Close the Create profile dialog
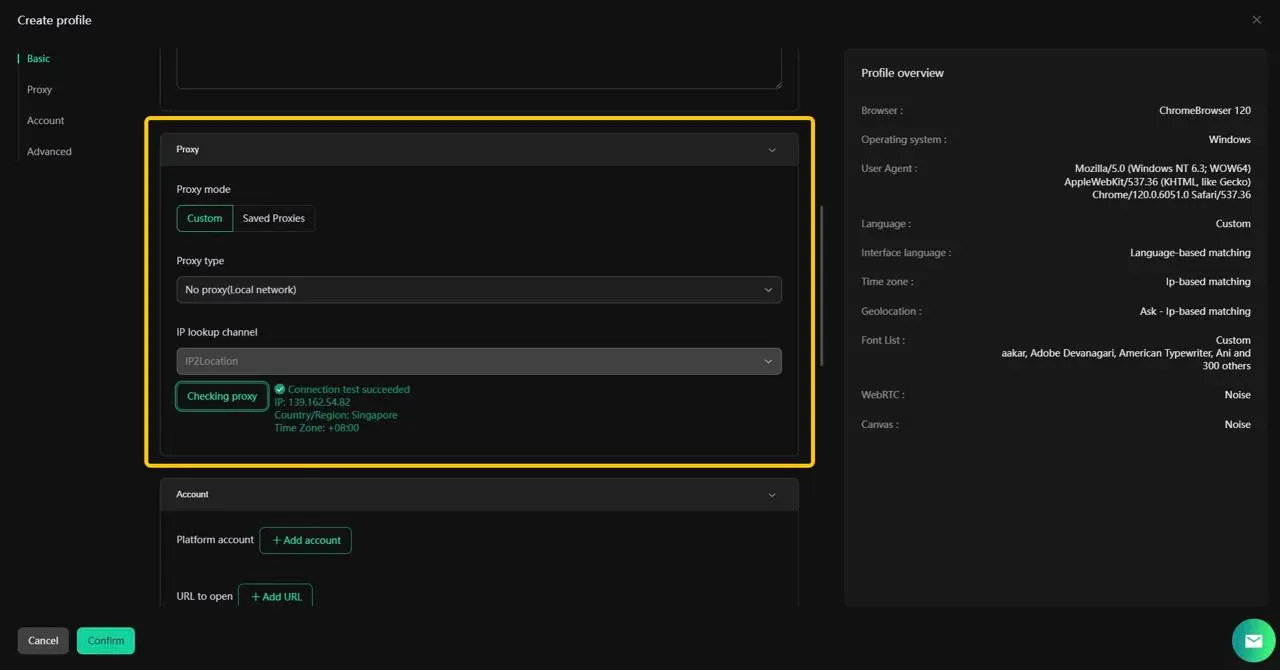The height and width of the screenshot is (670, 1280). 1256,19
